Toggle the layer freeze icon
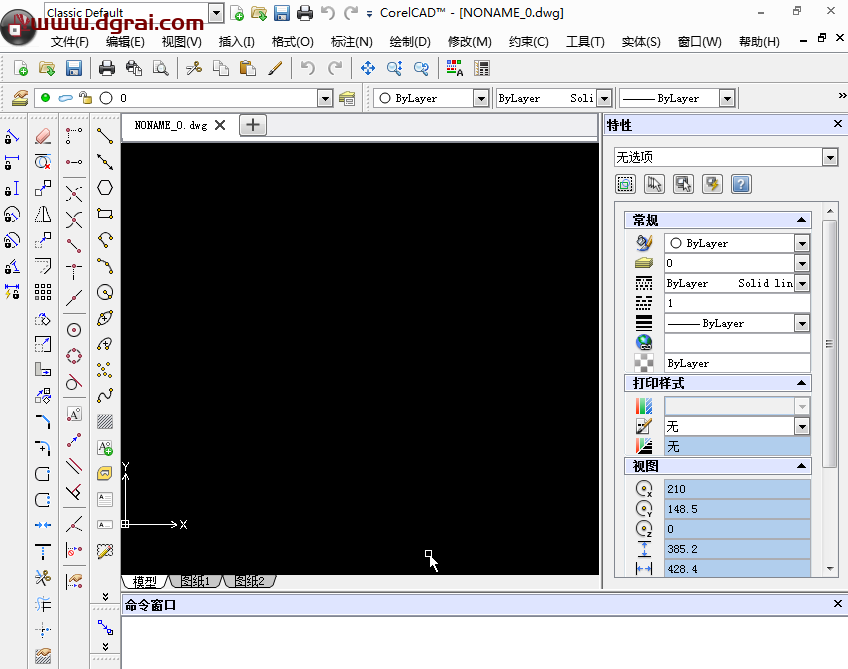 click(65, 98)
